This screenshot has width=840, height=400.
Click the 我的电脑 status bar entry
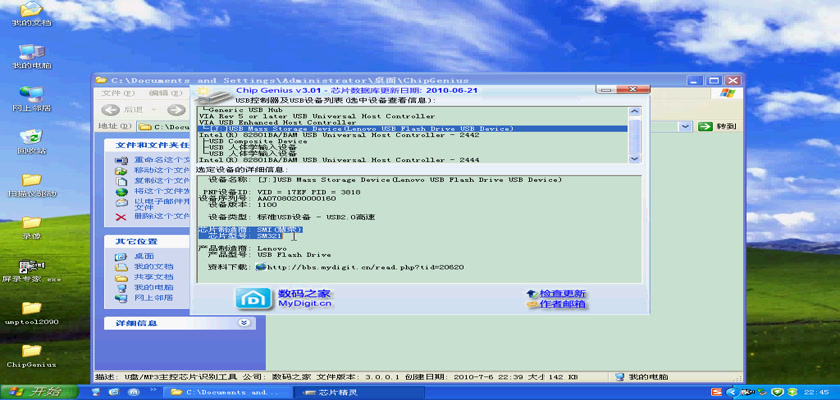(x=642, y=377)
